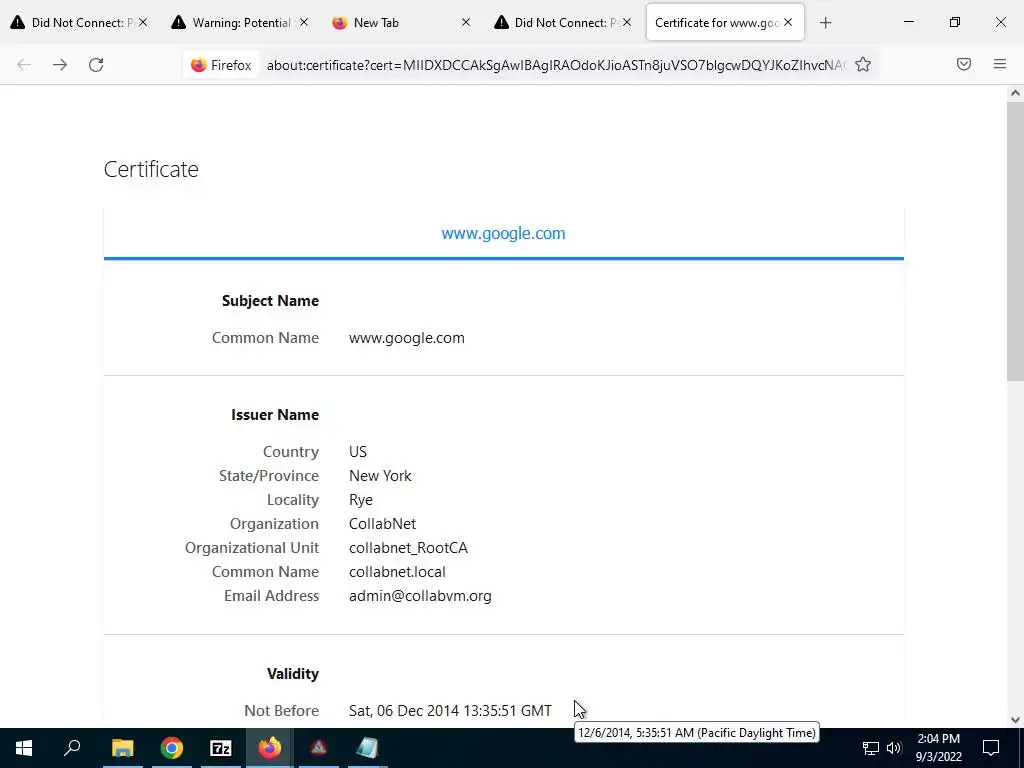
Task: Click the Country value US
Action: 358,452
